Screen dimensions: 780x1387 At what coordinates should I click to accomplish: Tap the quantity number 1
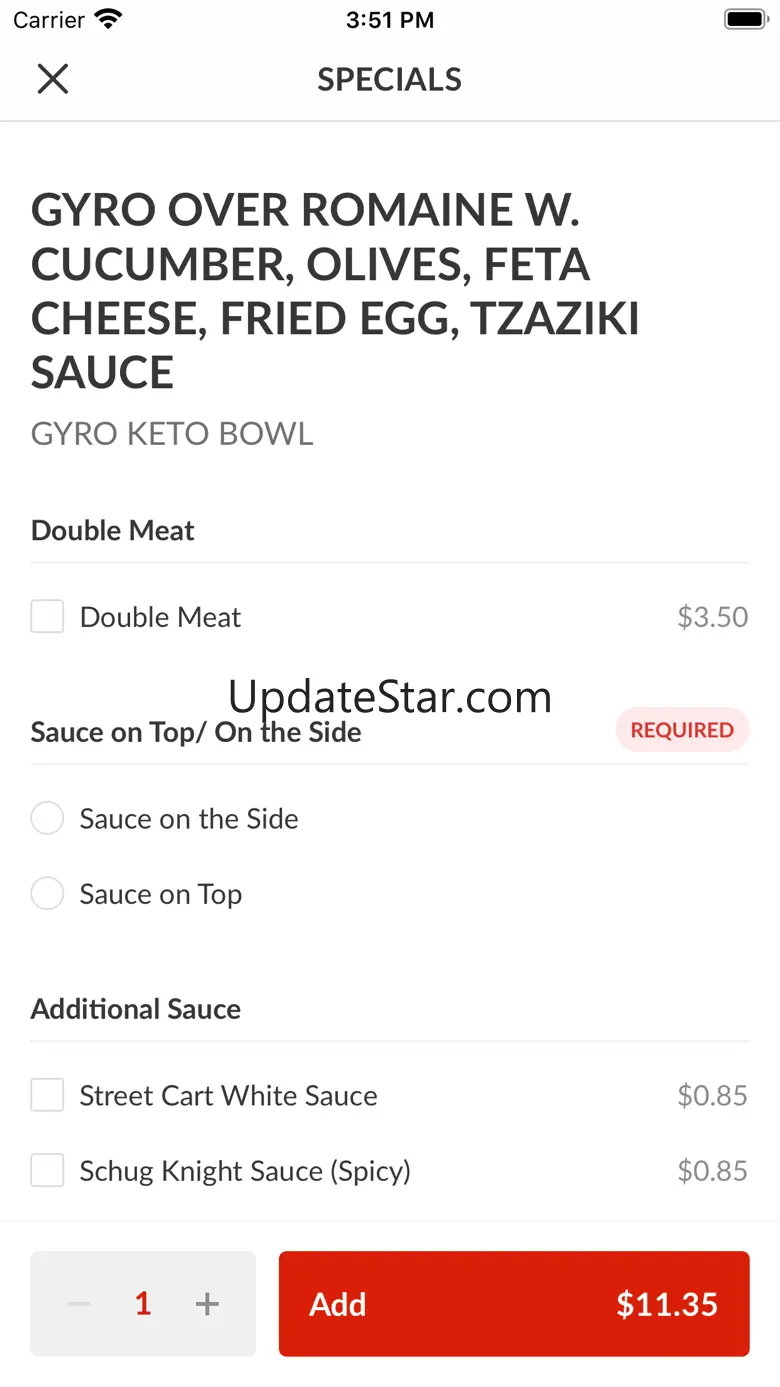[x=143, y=1304]
